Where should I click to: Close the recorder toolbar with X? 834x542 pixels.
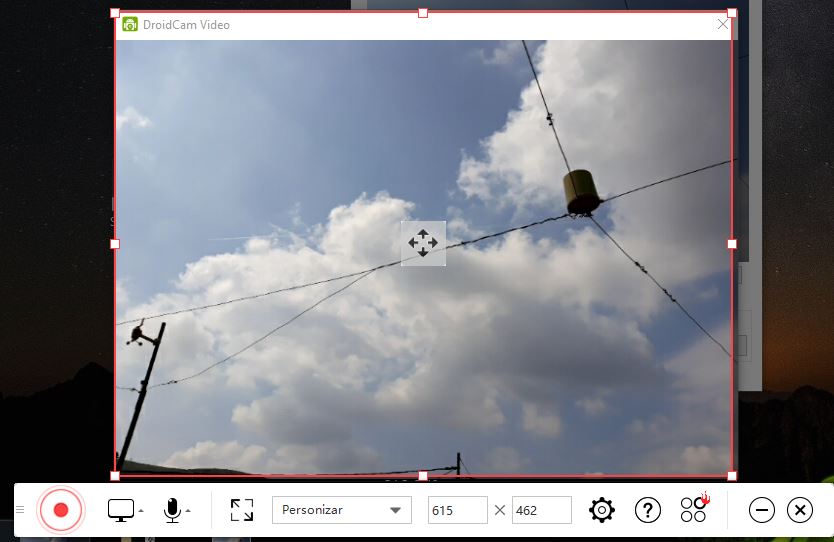pyautogui.click(x=799, y=510)
